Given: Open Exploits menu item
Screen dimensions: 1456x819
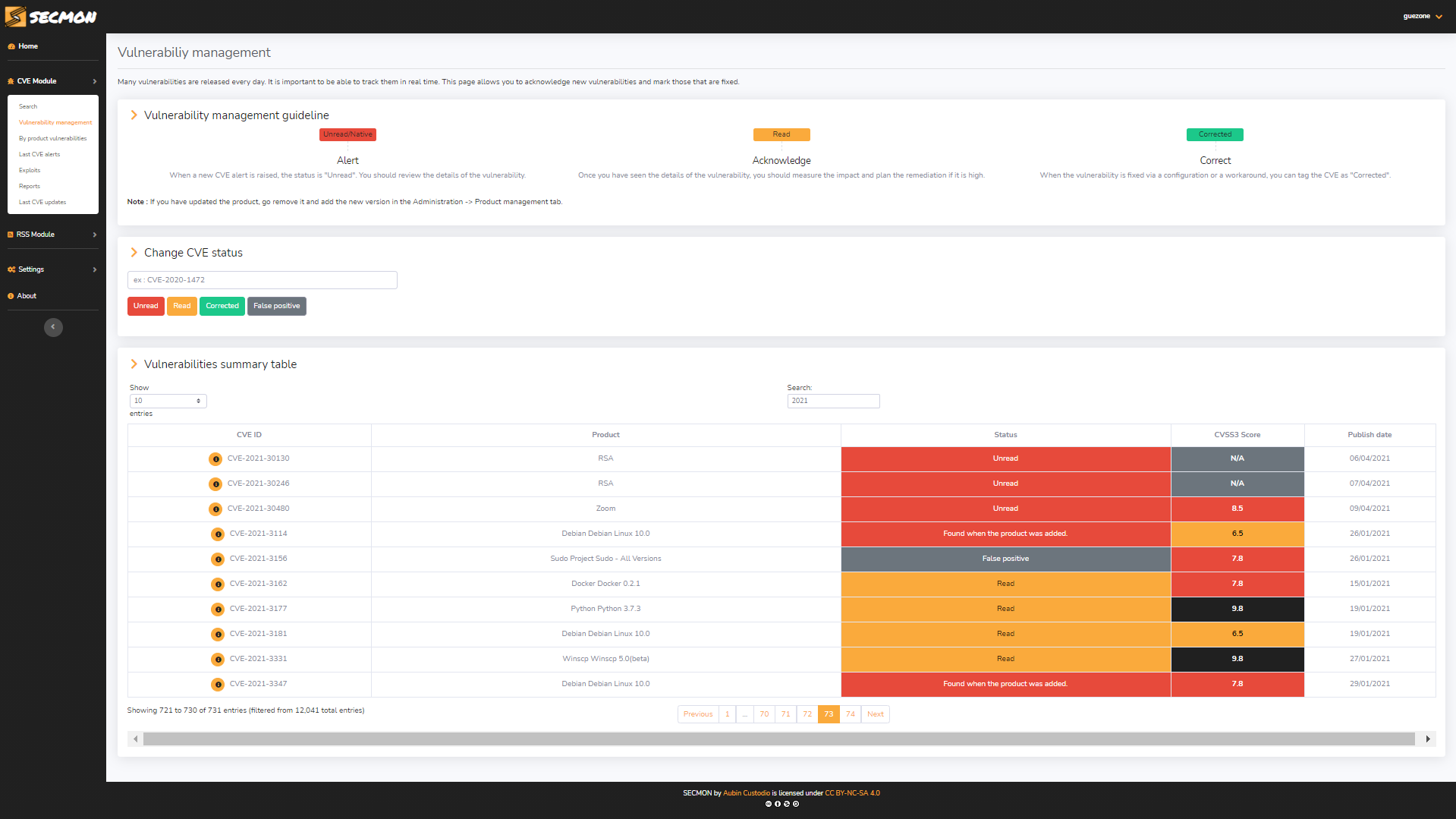Looking at the screenshot, I should click(x=30, y=170).
